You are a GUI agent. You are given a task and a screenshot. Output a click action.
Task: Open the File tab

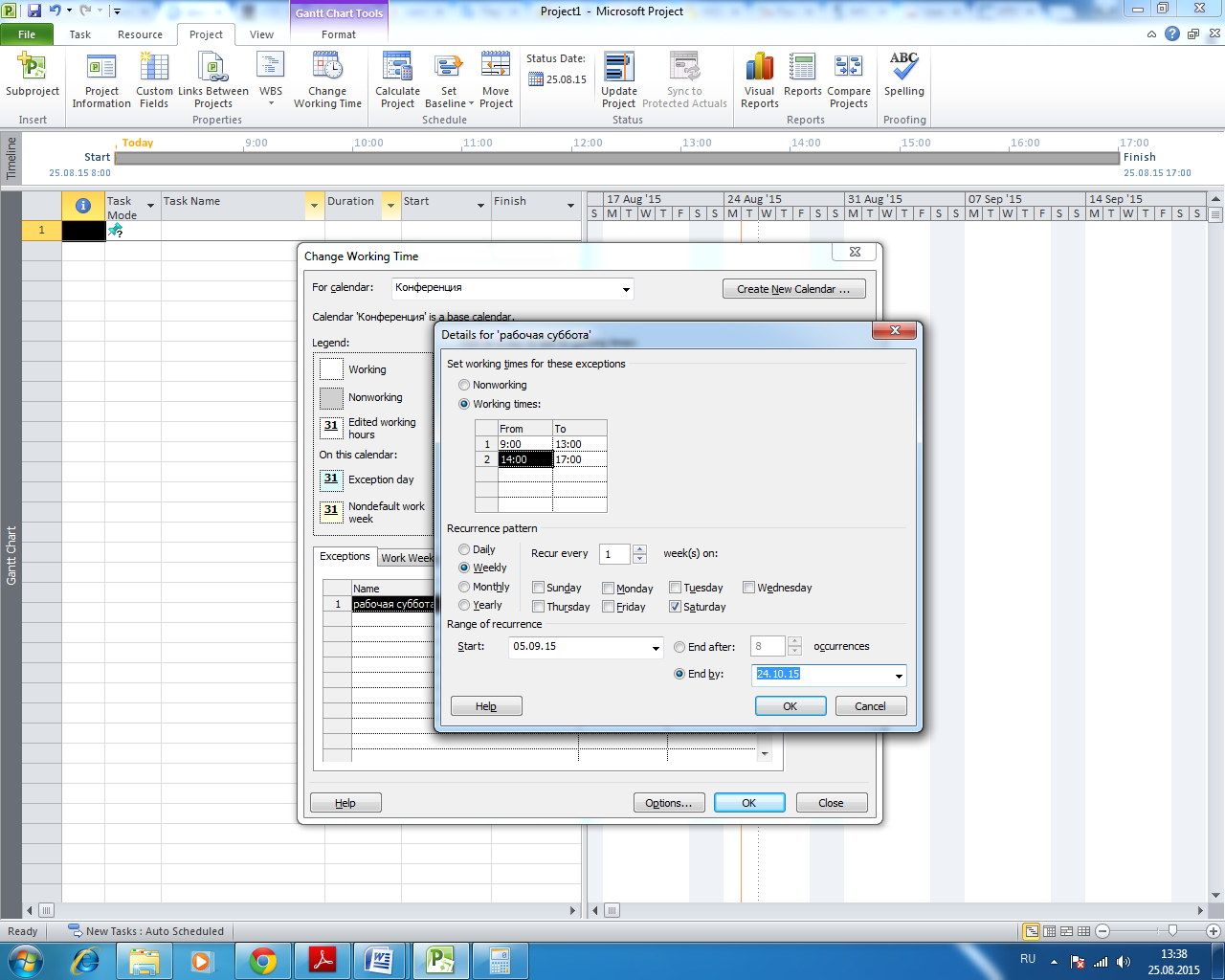27,34
